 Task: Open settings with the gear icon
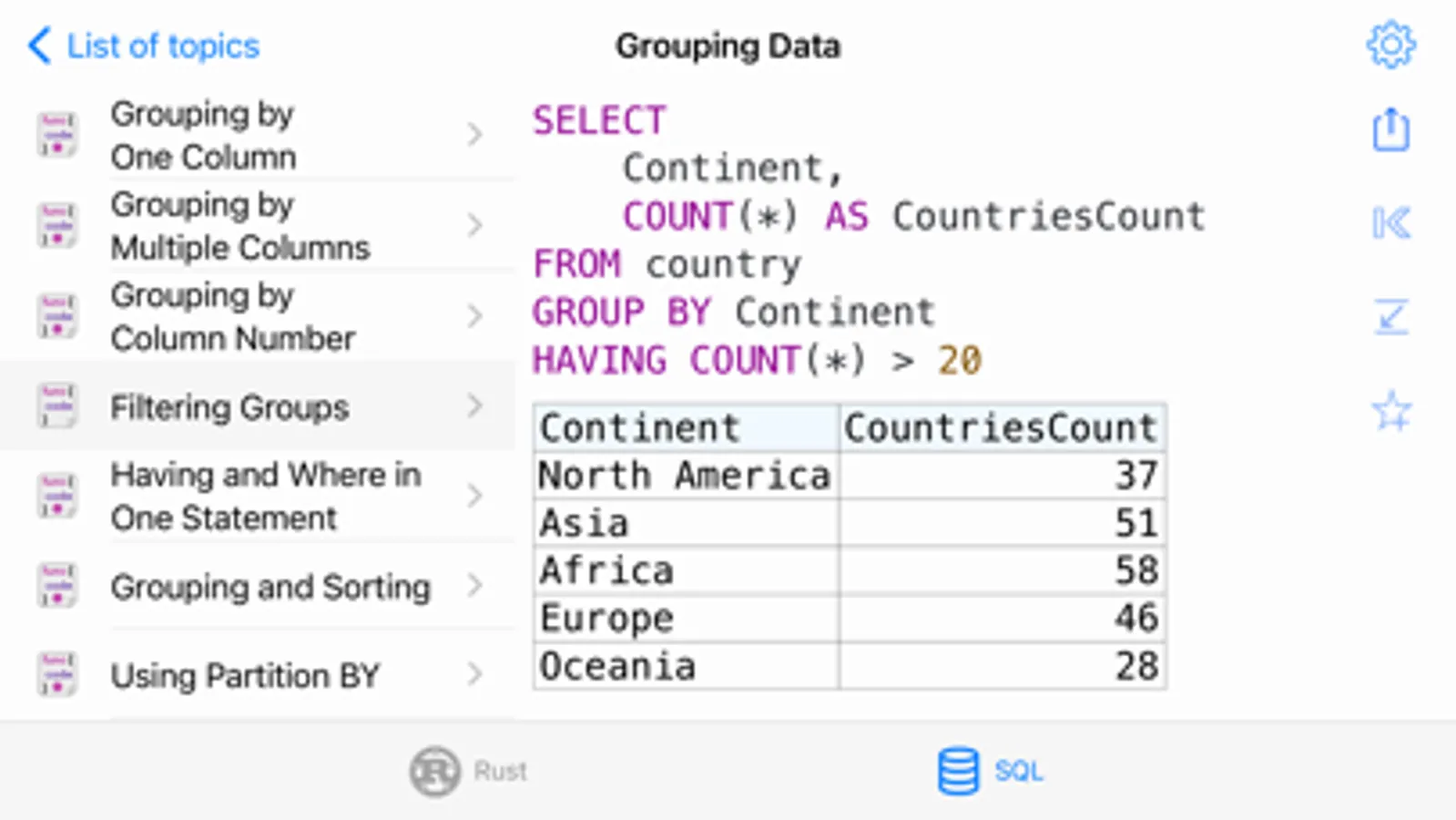(1390, 45)
